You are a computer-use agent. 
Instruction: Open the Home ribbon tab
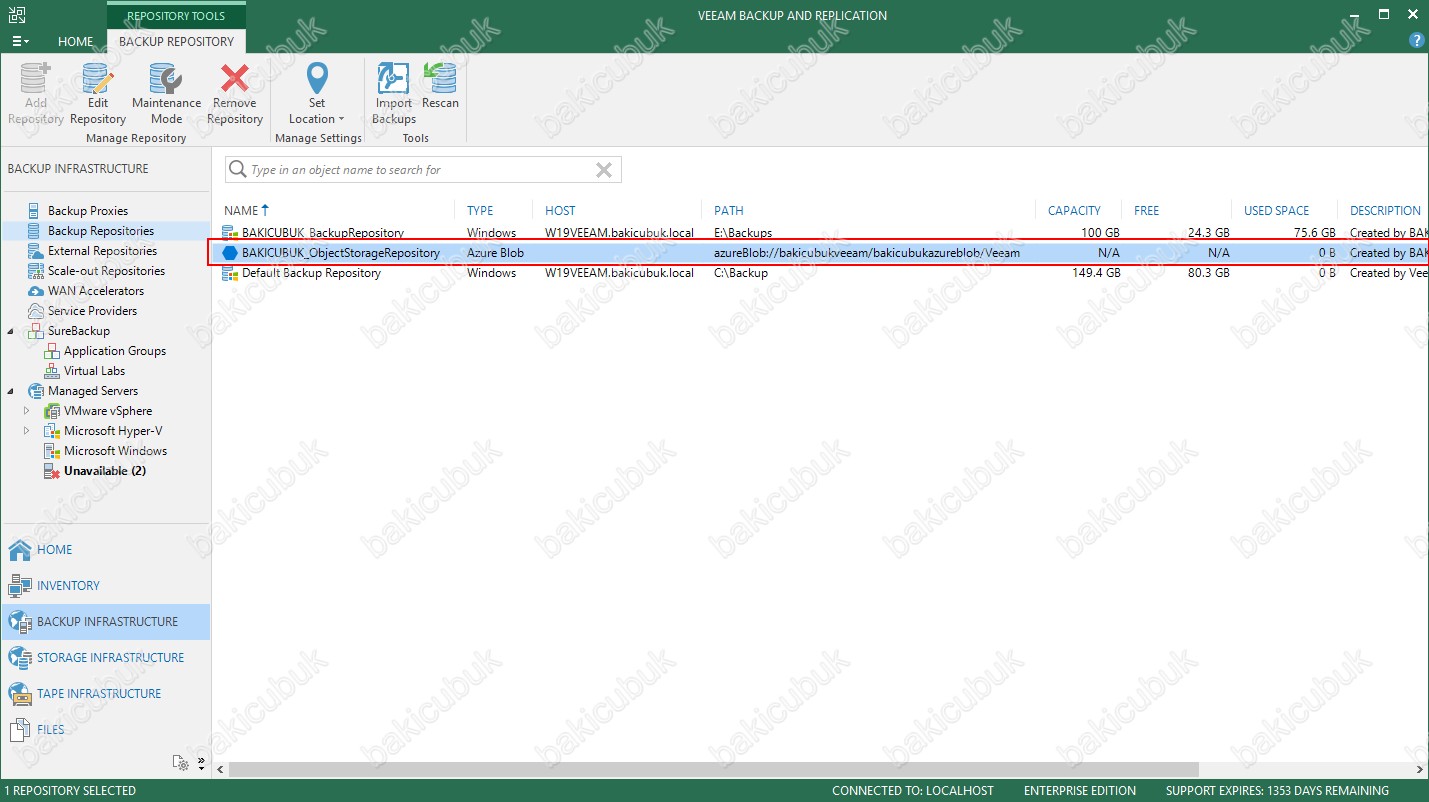click(76, 41)
